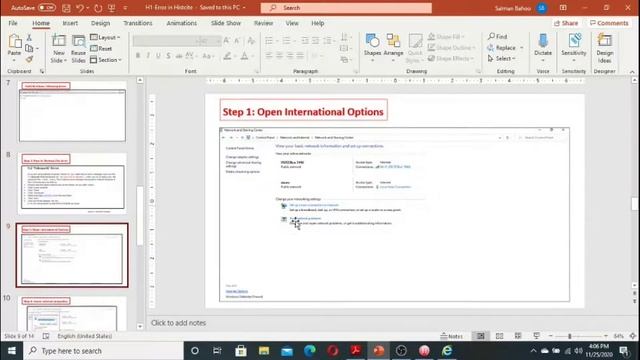Click the Windows Start button
640x360 pixels.
point(11,351)
